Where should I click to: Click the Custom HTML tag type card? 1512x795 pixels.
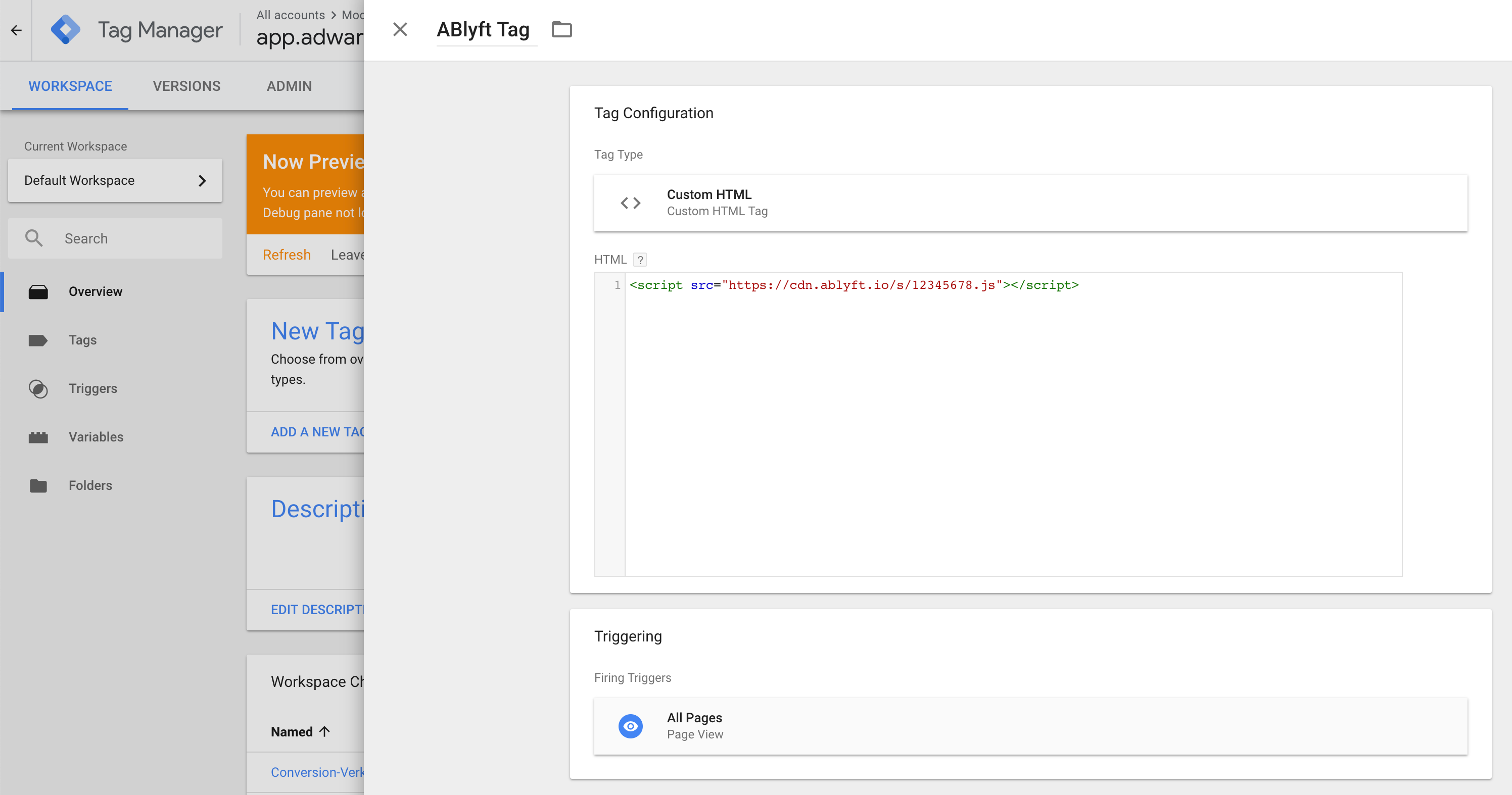pos(1030,203)
